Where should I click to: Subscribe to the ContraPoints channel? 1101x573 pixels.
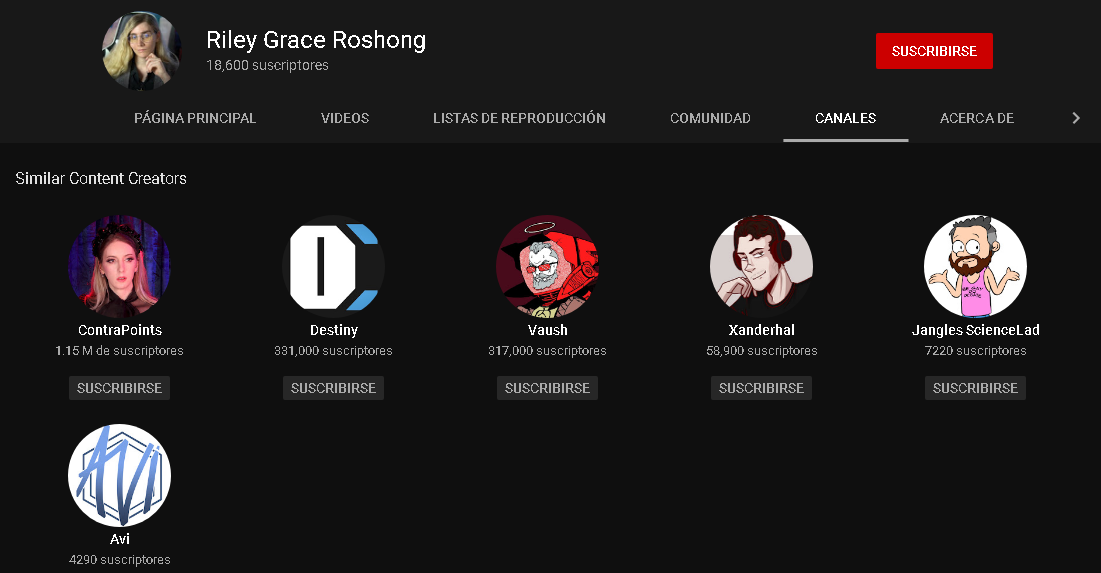[x=119, y=388]
